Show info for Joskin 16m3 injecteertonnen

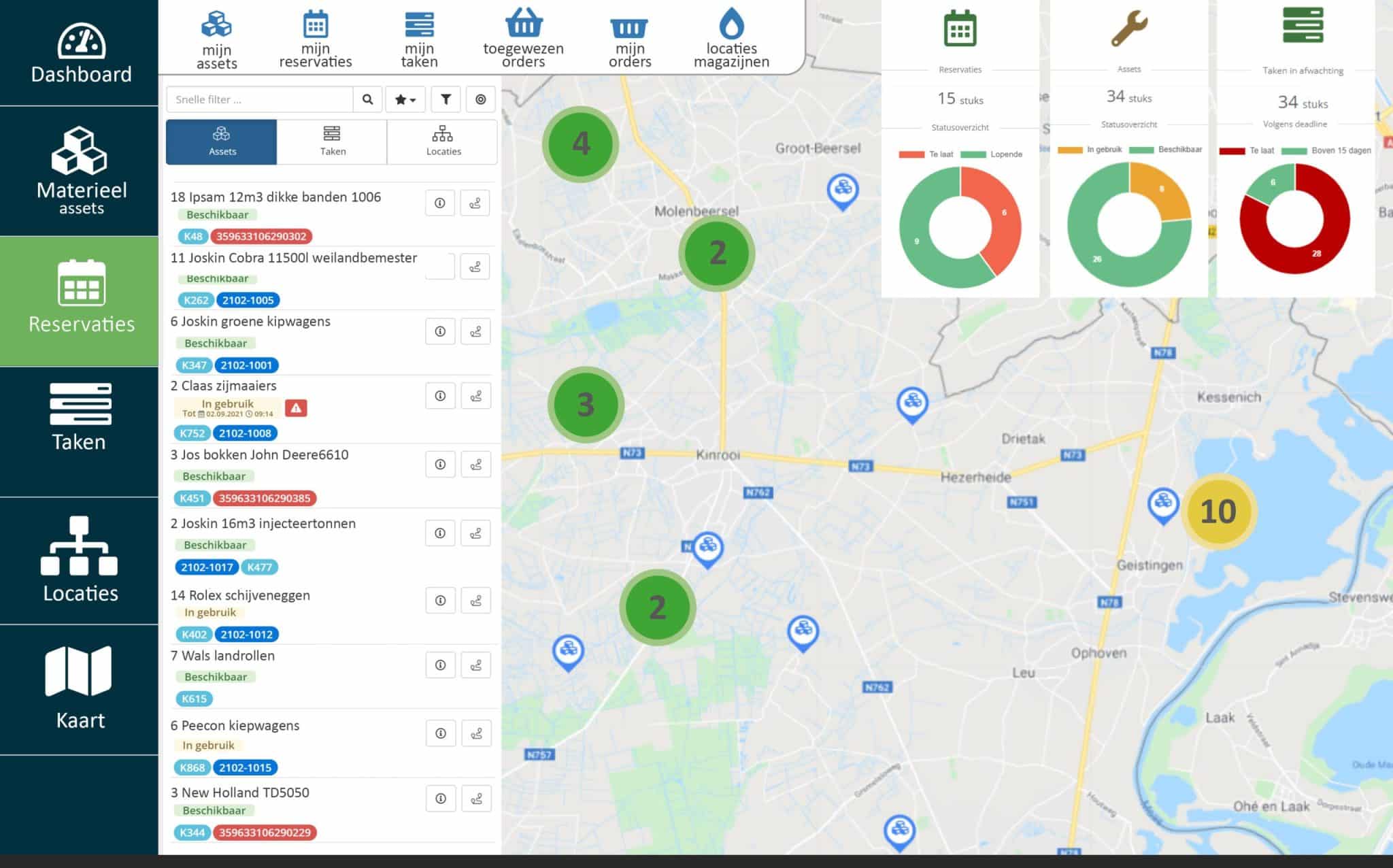click(440, 533)
